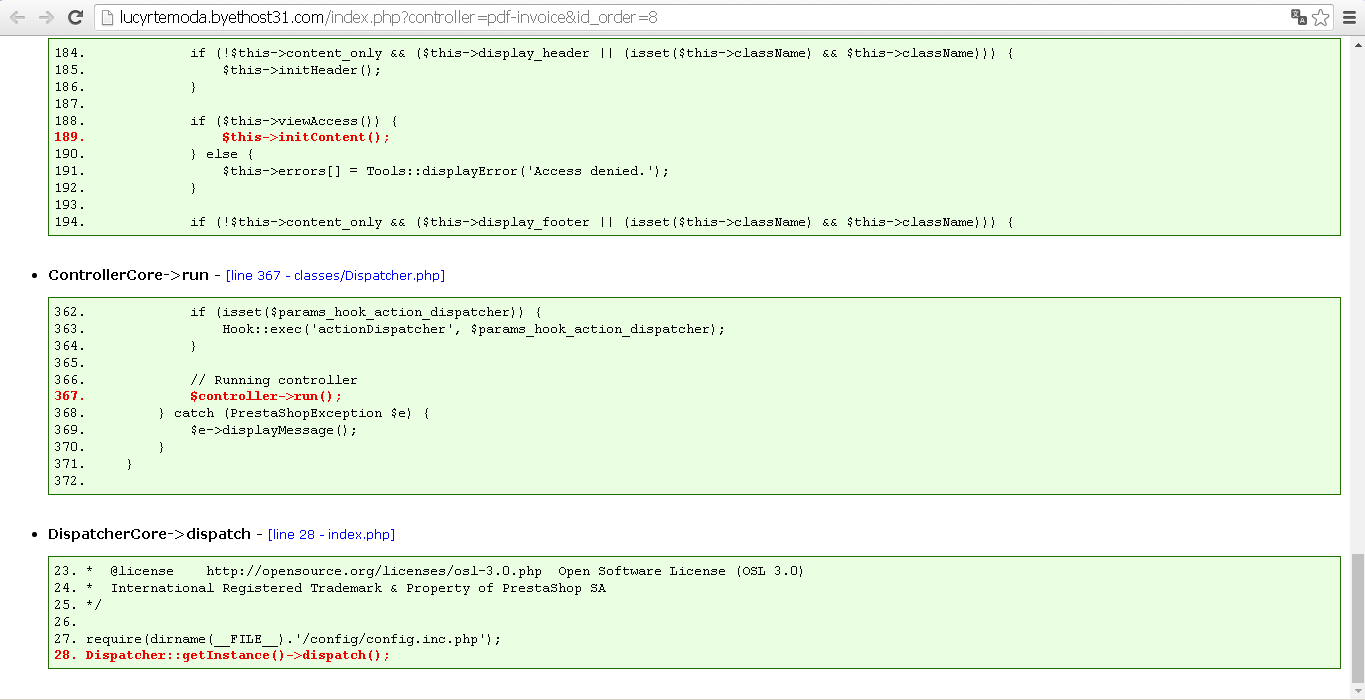Click the ControllerCore->run heading
1365x700 pixels.
pos(128,275)
